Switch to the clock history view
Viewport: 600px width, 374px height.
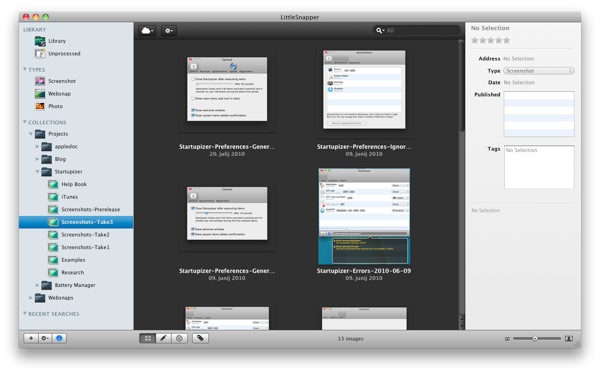pyautogui.click(x=179, y=338)
